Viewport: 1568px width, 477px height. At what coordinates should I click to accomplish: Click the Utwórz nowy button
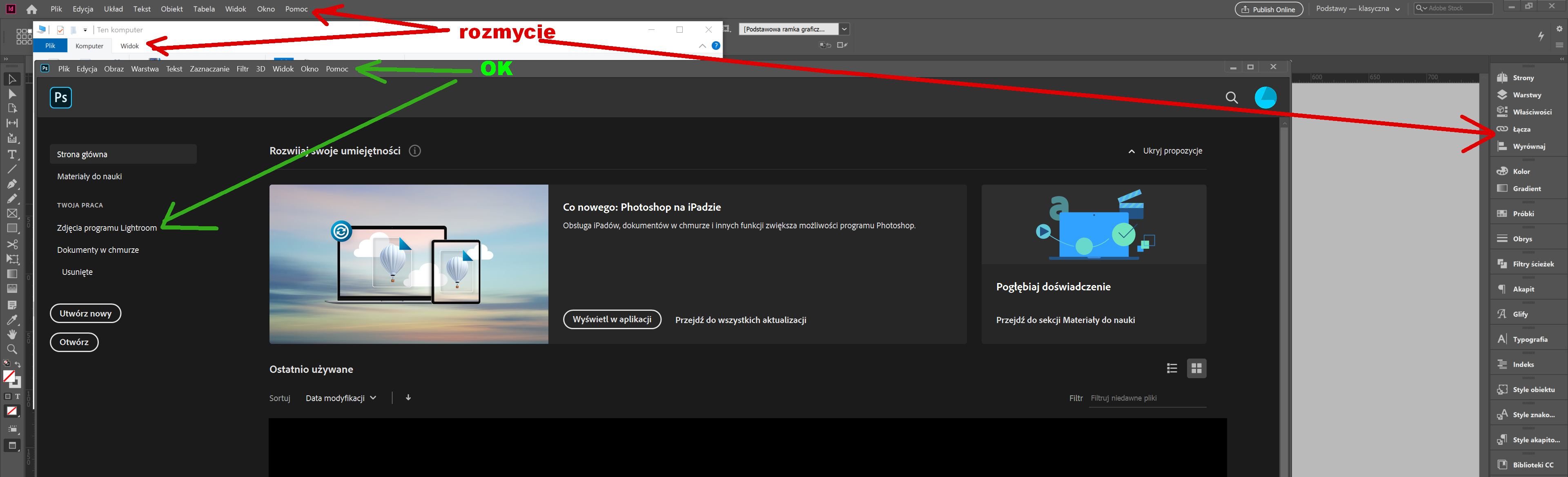coord(85,313)
